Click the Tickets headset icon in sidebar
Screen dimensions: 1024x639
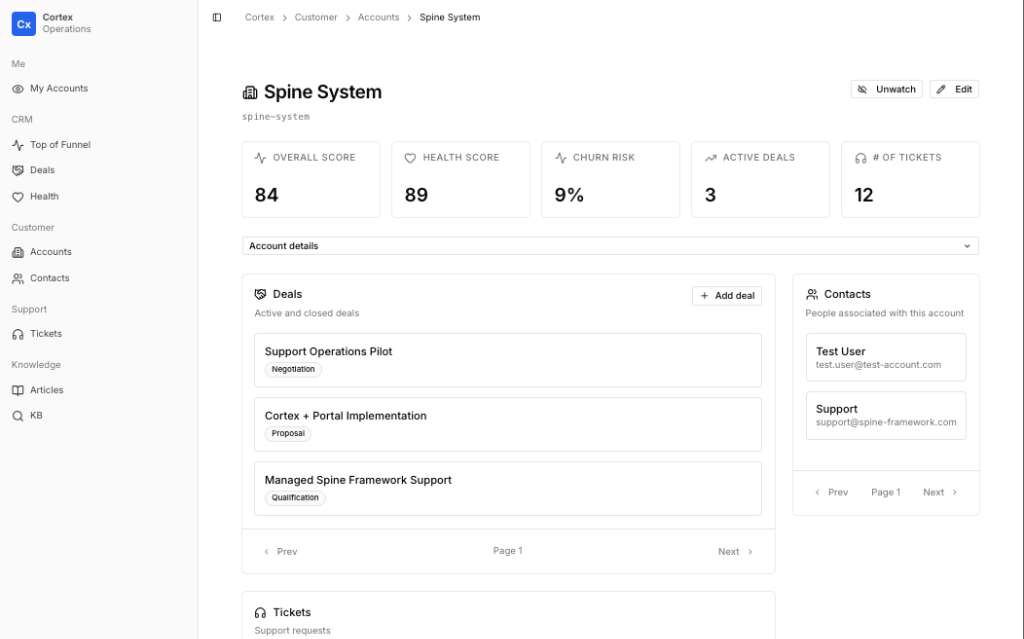point(18,334)
